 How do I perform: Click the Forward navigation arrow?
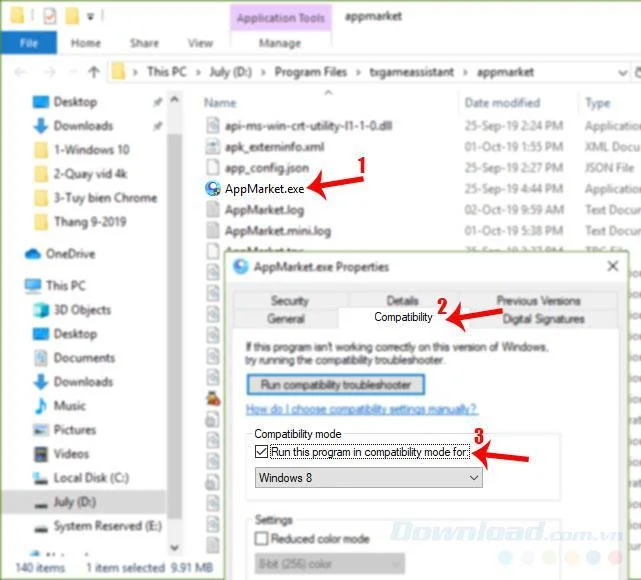[x=49, y=72]
